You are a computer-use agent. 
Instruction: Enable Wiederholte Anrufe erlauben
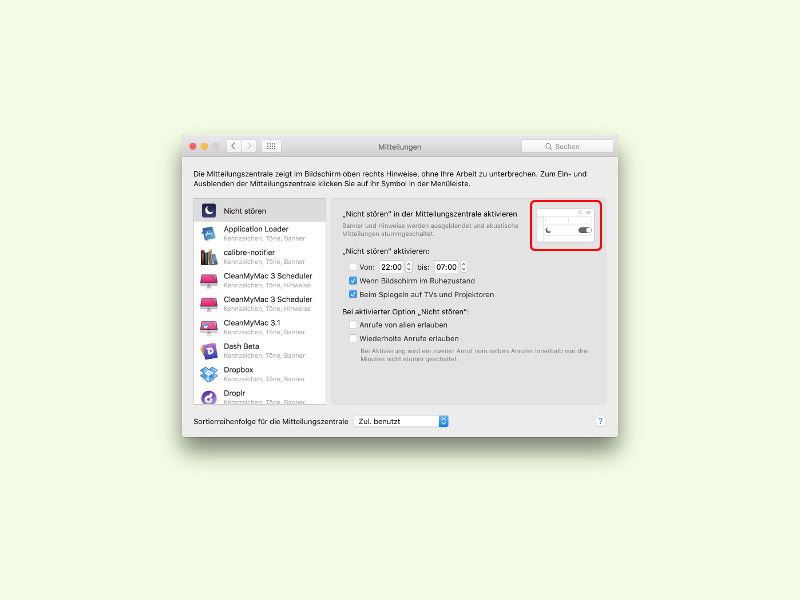coord(353,338)
